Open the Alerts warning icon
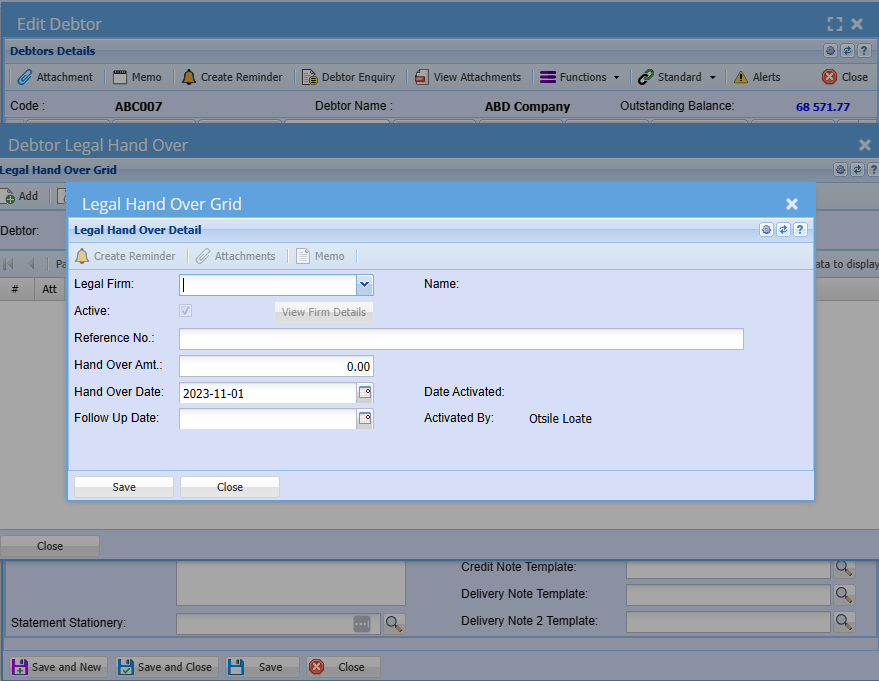This screenshot has width=879, height=681. (757, 77)
